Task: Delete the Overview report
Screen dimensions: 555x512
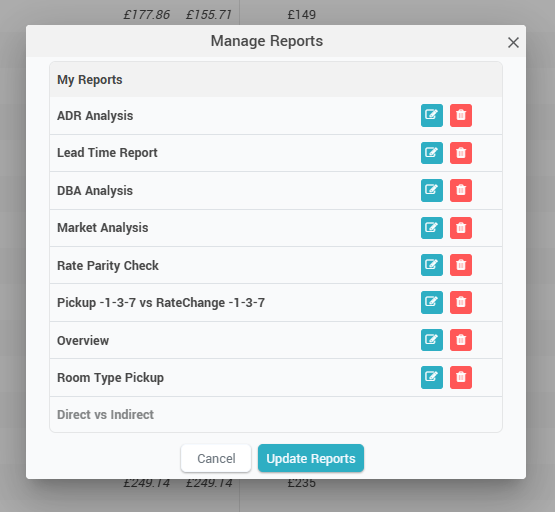Action: click(x=460, y=340)
